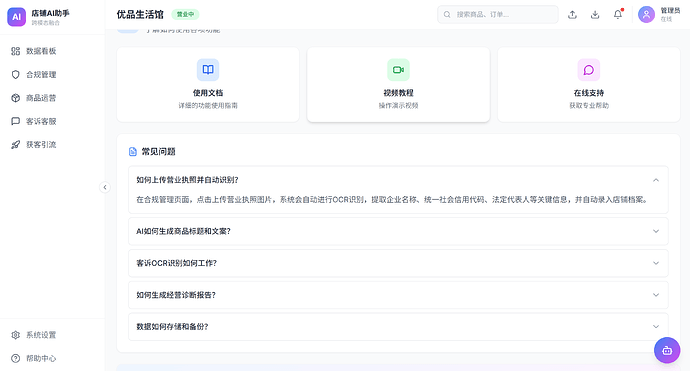The width and height of the screenshot is (690, 371).
Task: Click the 视频教程 camera icon
Action: [x=398, y=70]
